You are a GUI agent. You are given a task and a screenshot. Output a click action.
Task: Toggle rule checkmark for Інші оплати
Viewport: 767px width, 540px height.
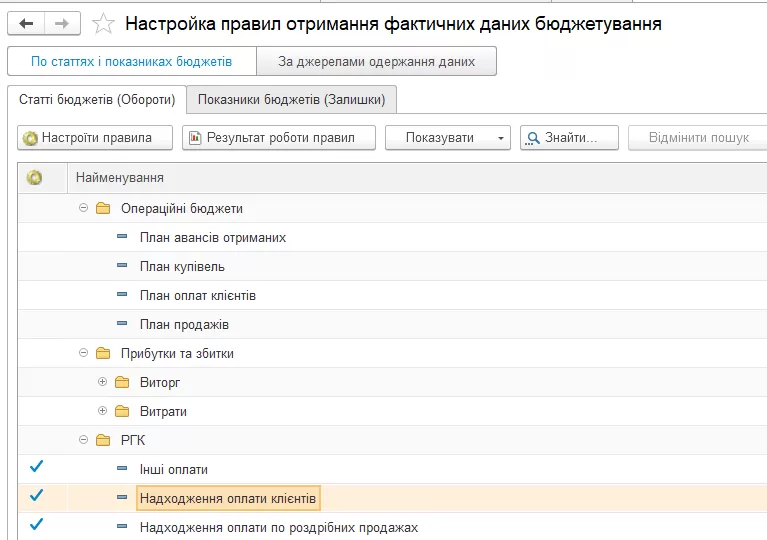point(36,467)
